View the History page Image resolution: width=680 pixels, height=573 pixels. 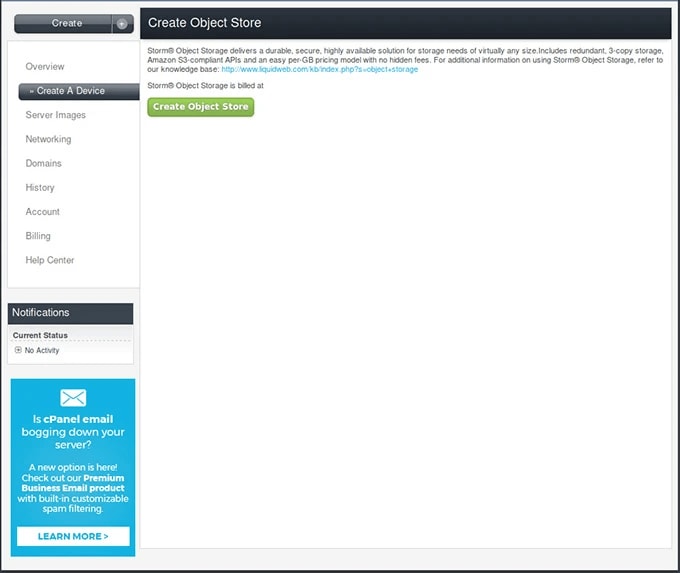click(40, 188)
